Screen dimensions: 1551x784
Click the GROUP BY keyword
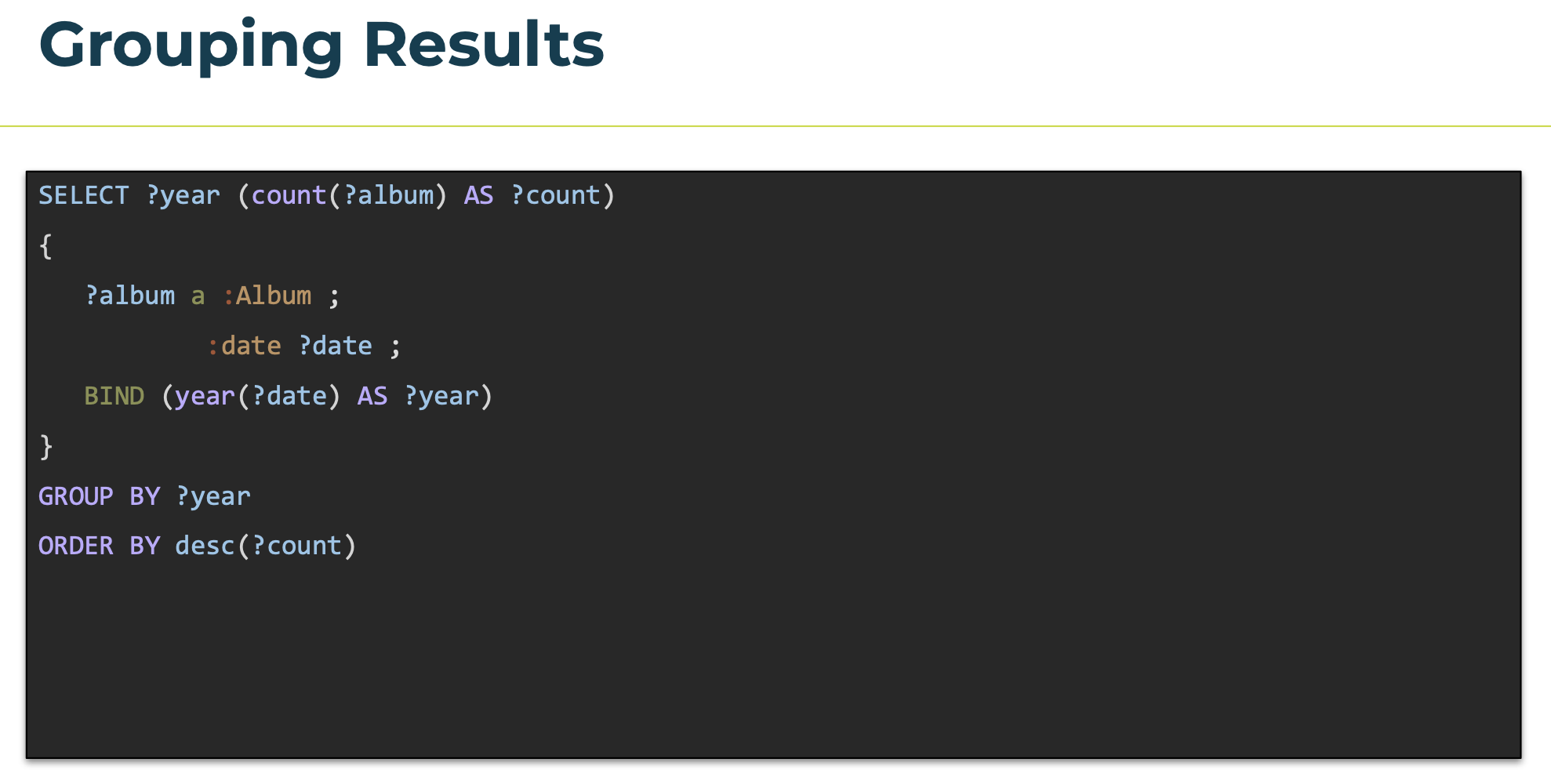100,496
